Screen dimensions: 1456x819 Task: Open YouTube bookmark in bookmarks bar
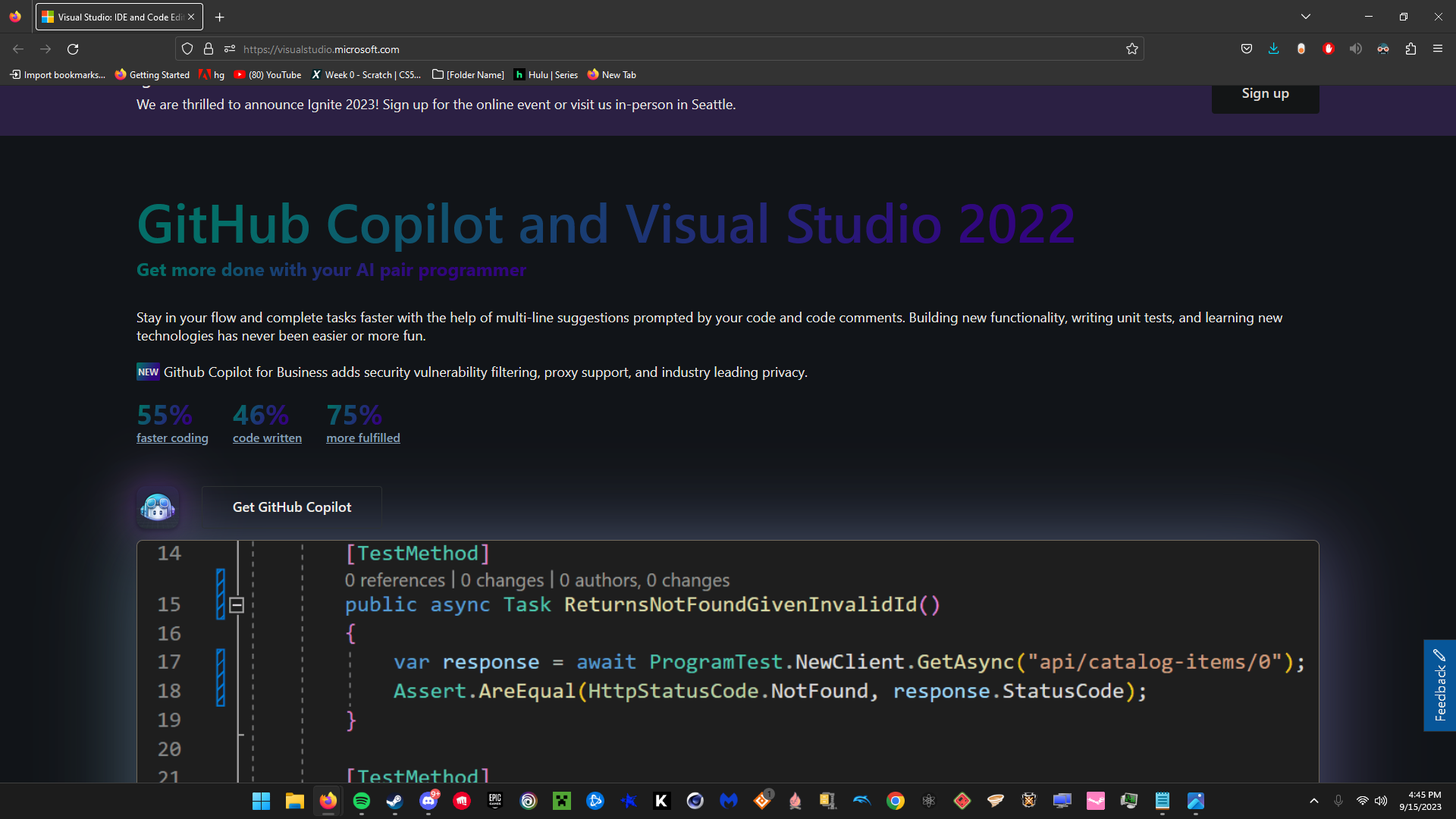pyautogui.click(x=268, y=74)
